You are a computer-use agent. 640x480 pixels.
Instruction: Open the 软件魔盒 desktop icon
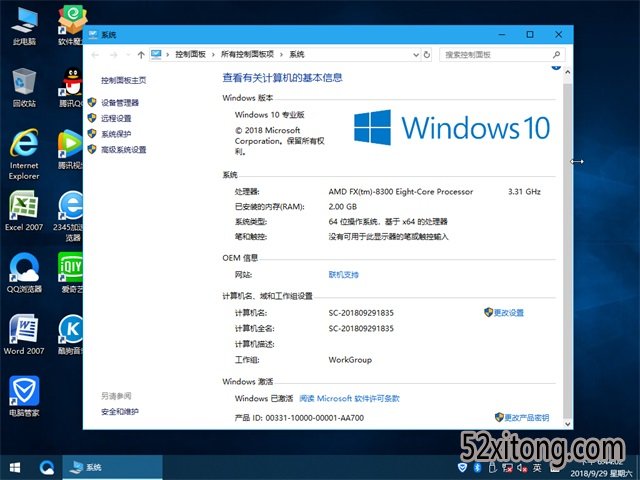point(72,25)
